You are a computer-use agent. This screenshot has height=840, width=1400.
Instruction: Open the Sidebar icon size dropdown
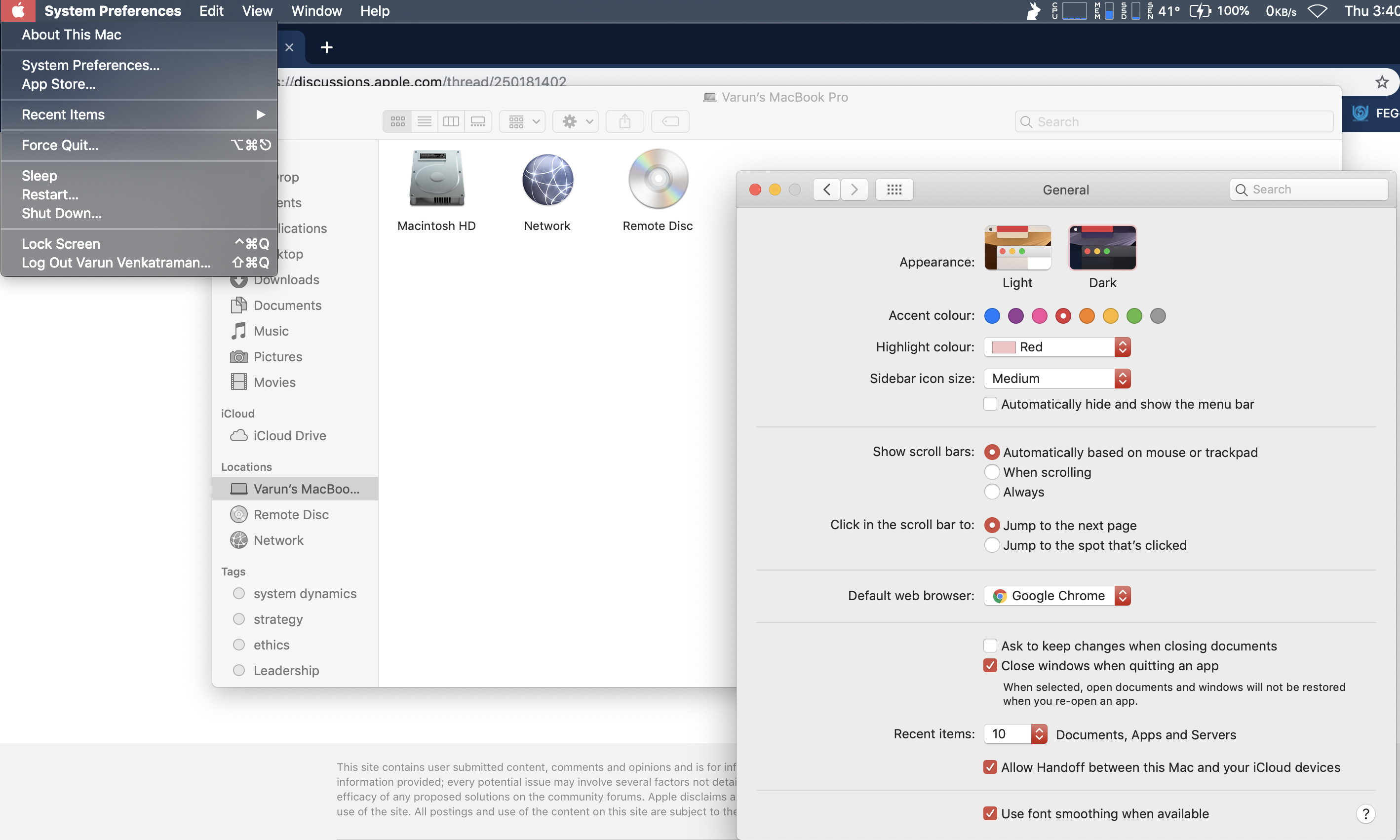click(1057, 379)
